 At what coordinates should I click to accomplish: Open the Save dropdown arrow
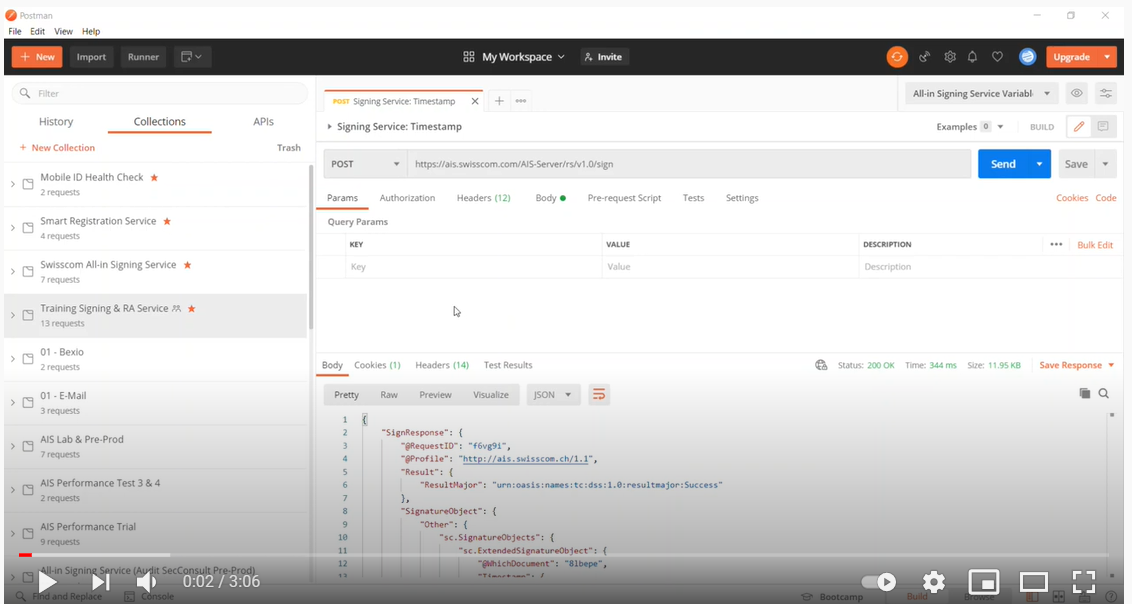tap(1105, 165)
